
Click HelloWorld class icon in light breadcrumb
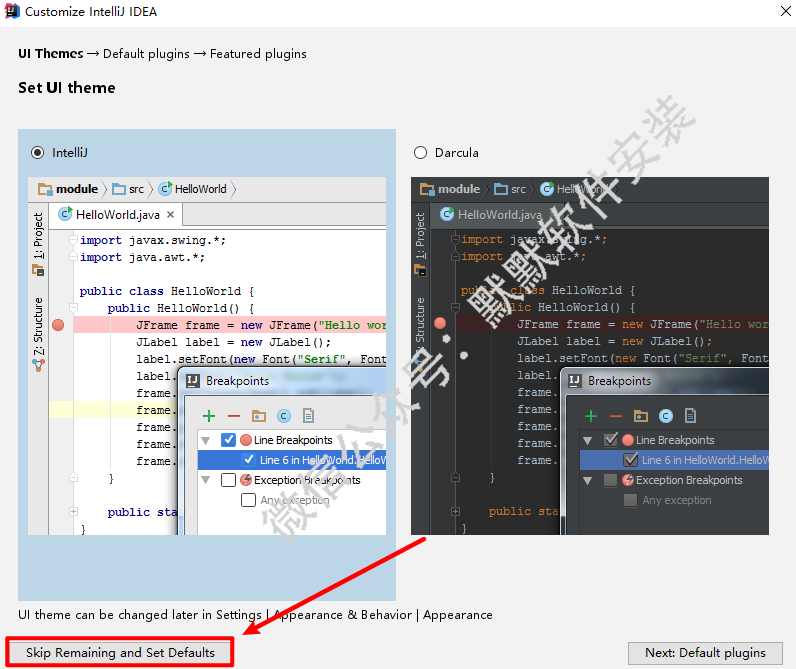click(165, 189)
